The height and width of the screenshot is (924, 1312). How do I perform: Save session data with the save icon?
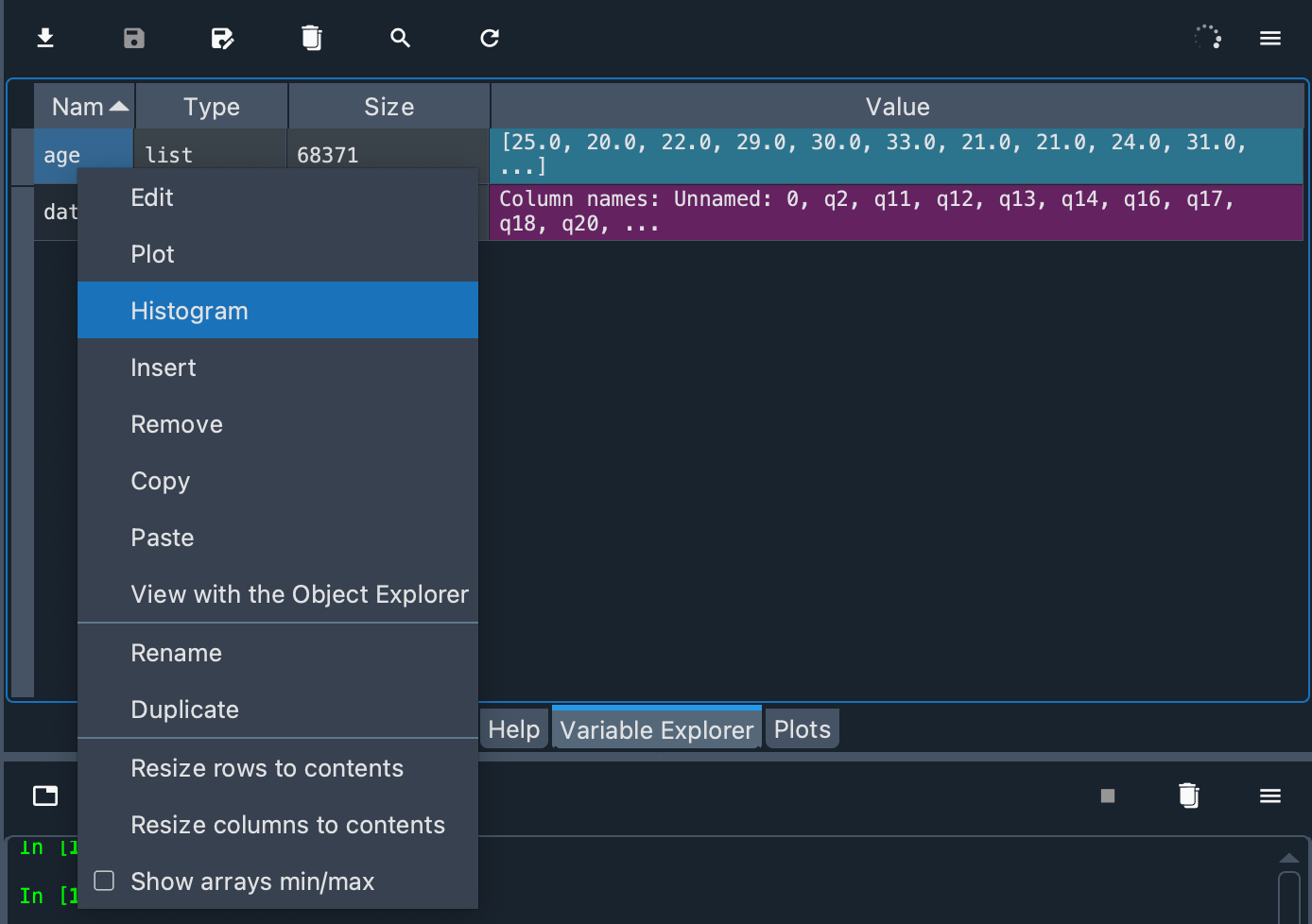coord(133,38)
